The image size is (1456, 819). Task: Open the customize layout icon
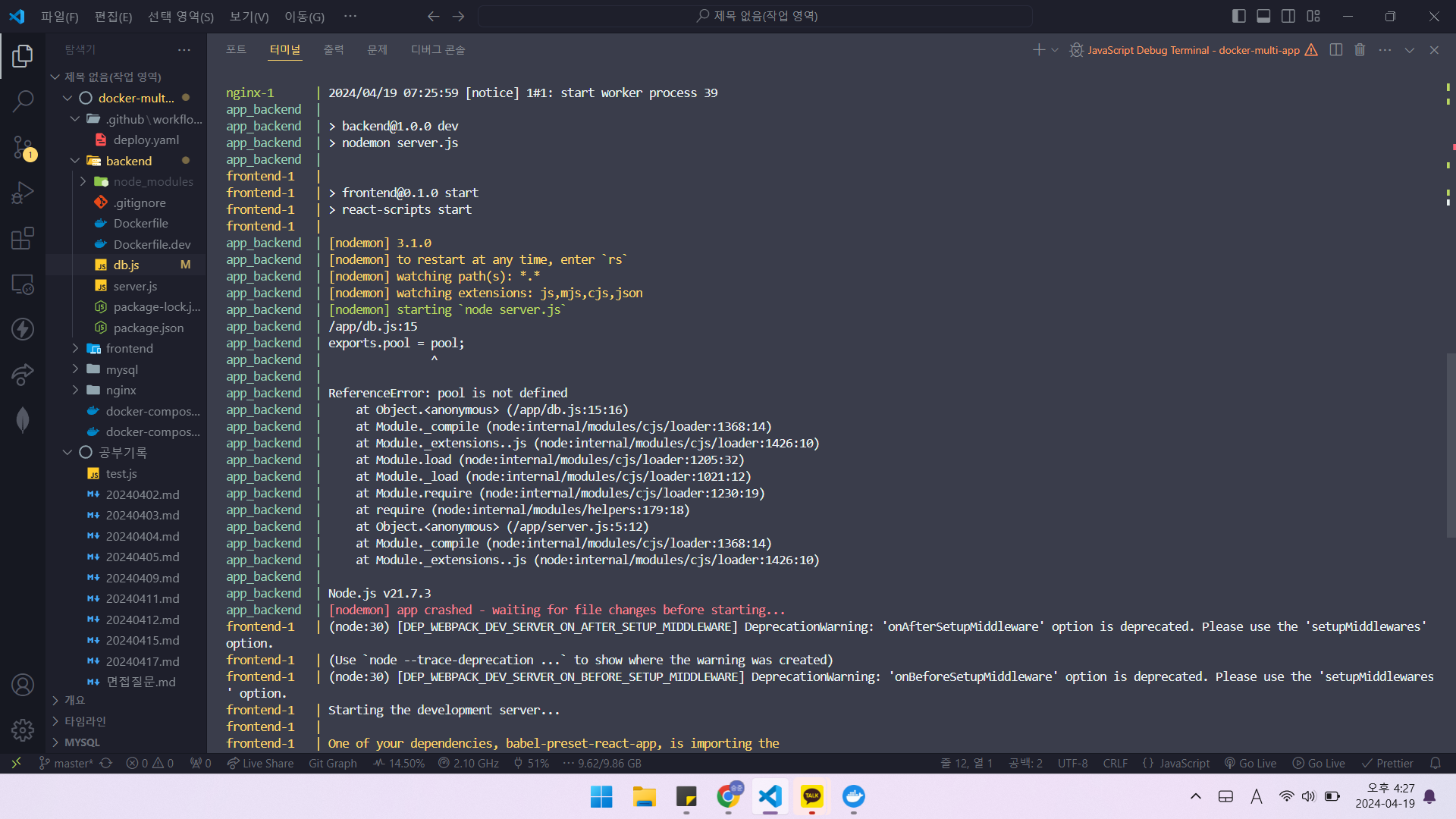point(1313,16)
